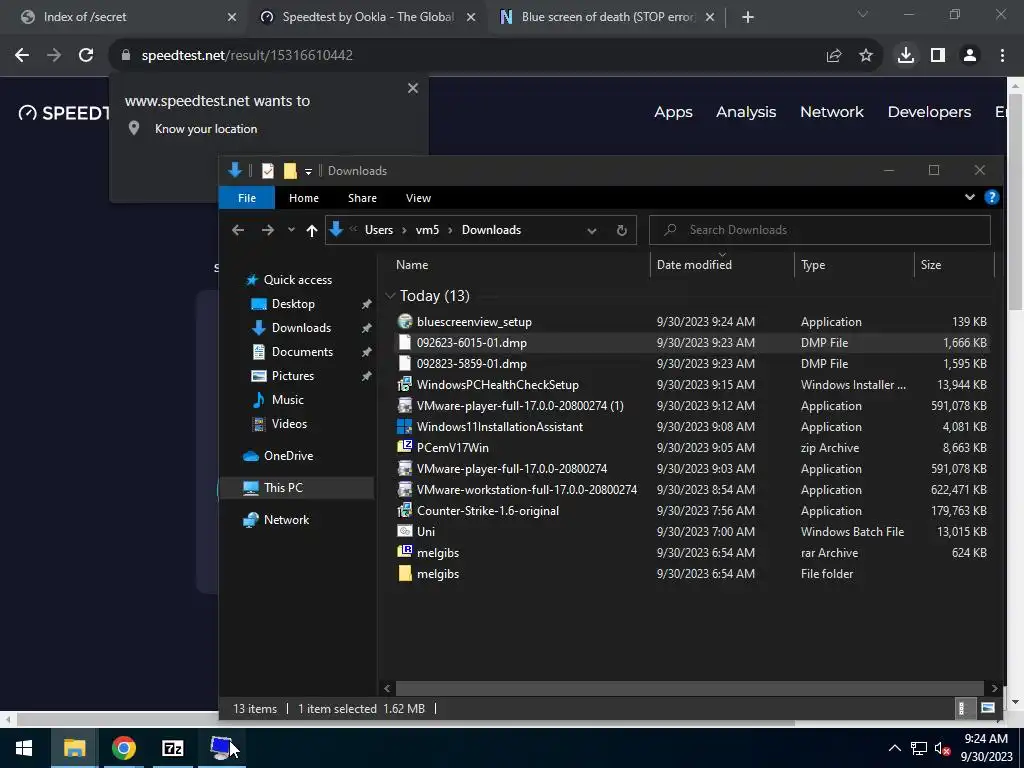Open Desktop in the navigation pane
Image resolution: width=1024 pixels, height=768 pixels.
(293, 304)
